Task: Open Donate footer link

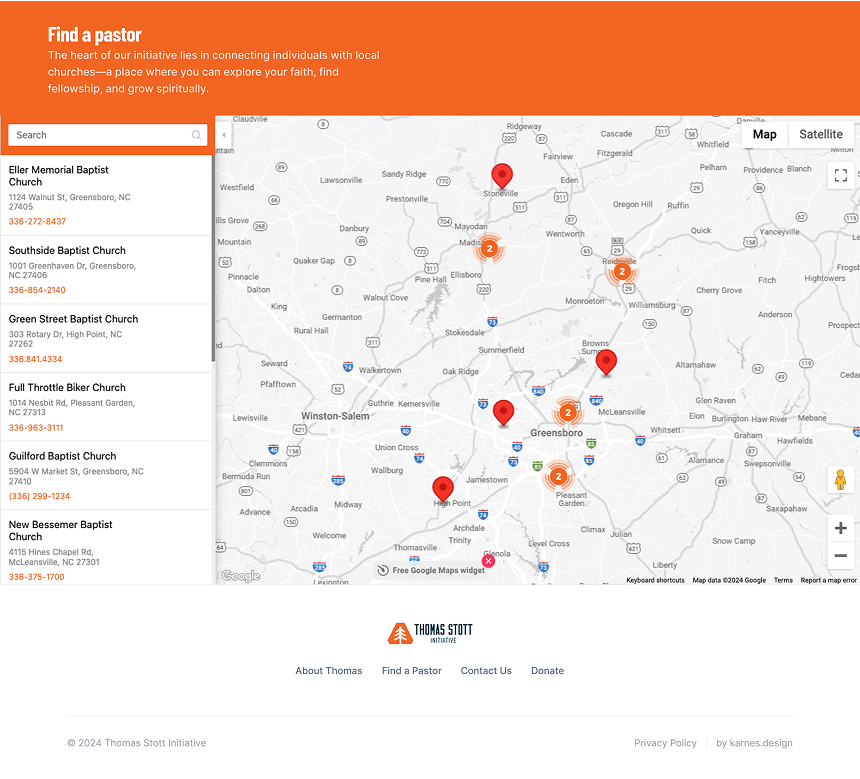Action: pos(547,670)
